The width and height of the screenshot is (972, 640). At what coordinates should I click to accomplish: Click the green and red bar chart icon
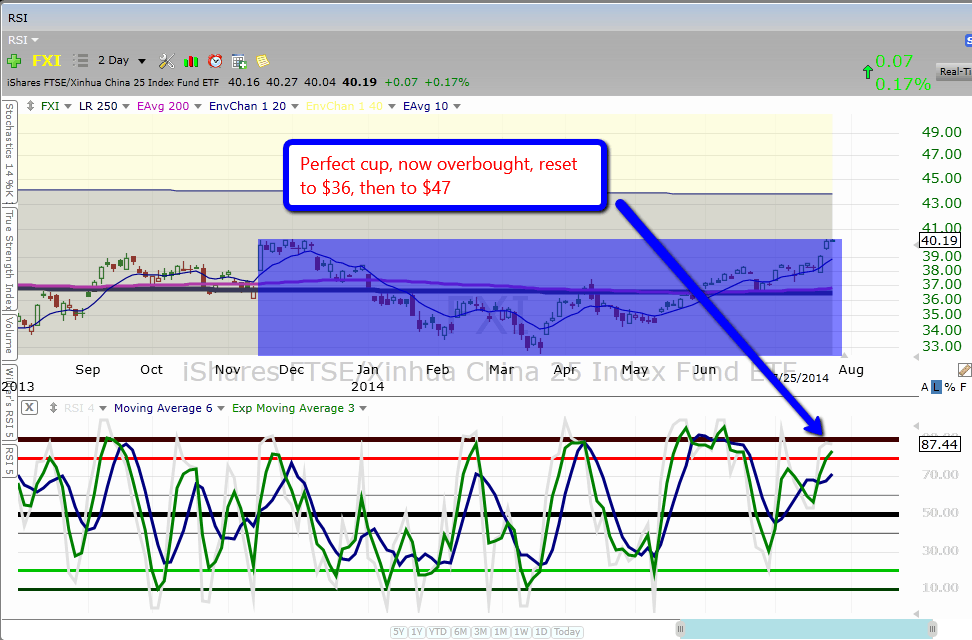click(191, 61)
